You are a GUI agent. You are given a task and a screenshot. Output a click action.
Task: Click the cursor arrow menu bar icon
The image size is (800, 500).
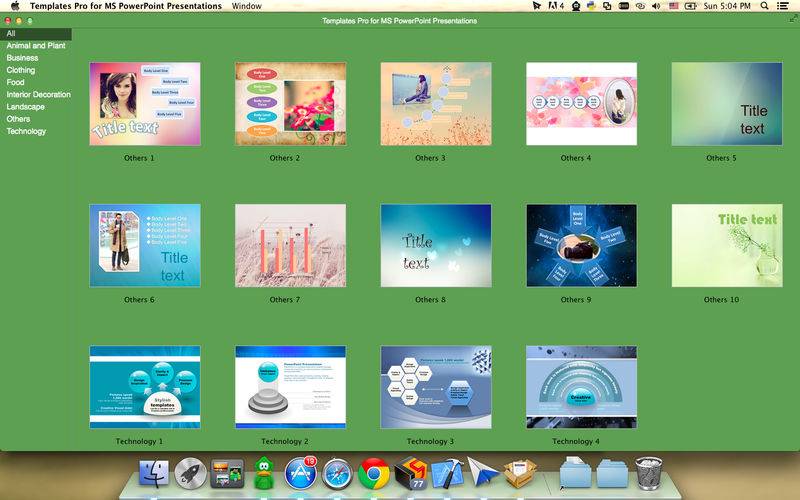tap(536, 6)
